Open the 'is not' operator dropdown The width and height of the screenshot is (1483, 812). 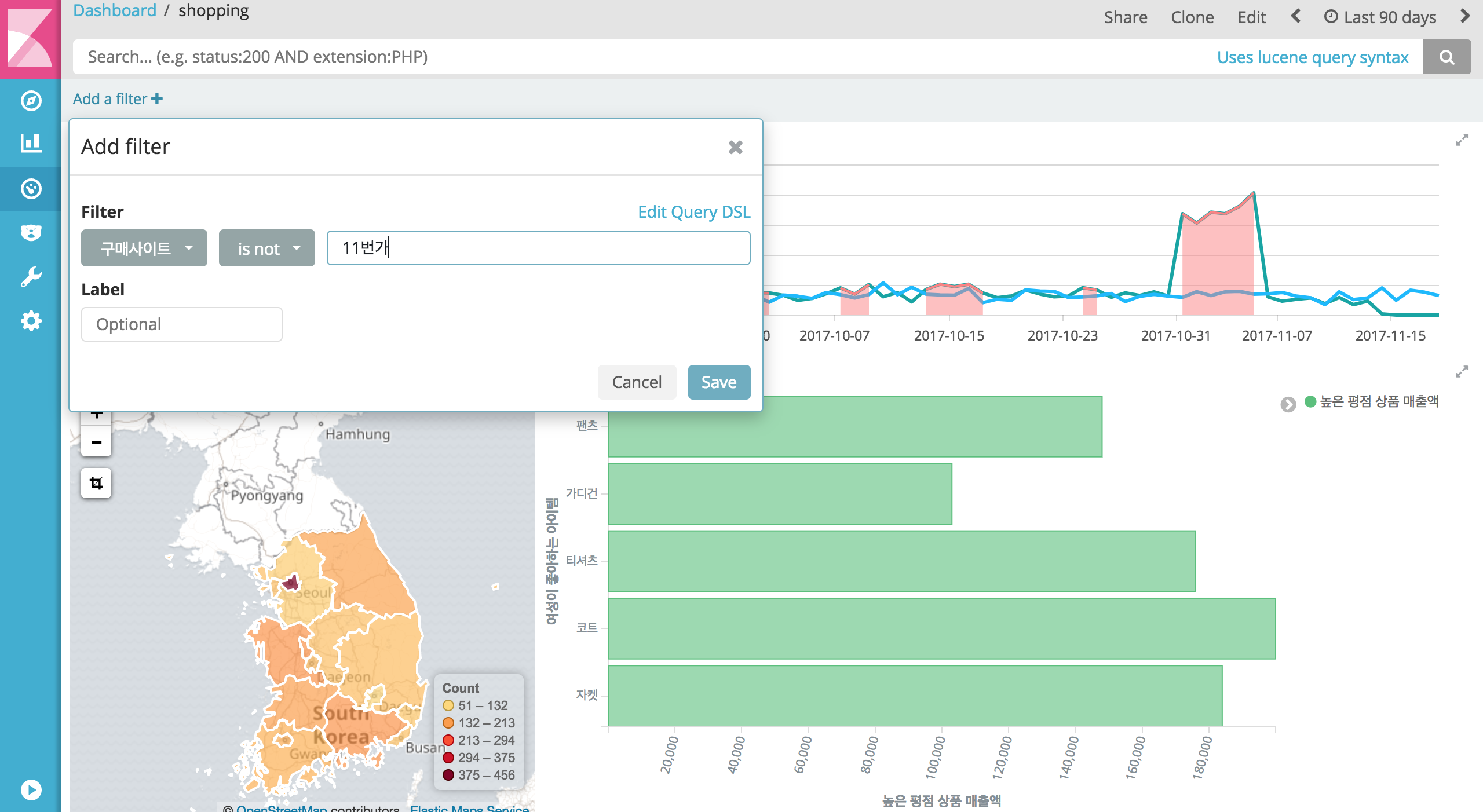click(x=266, y=248)
